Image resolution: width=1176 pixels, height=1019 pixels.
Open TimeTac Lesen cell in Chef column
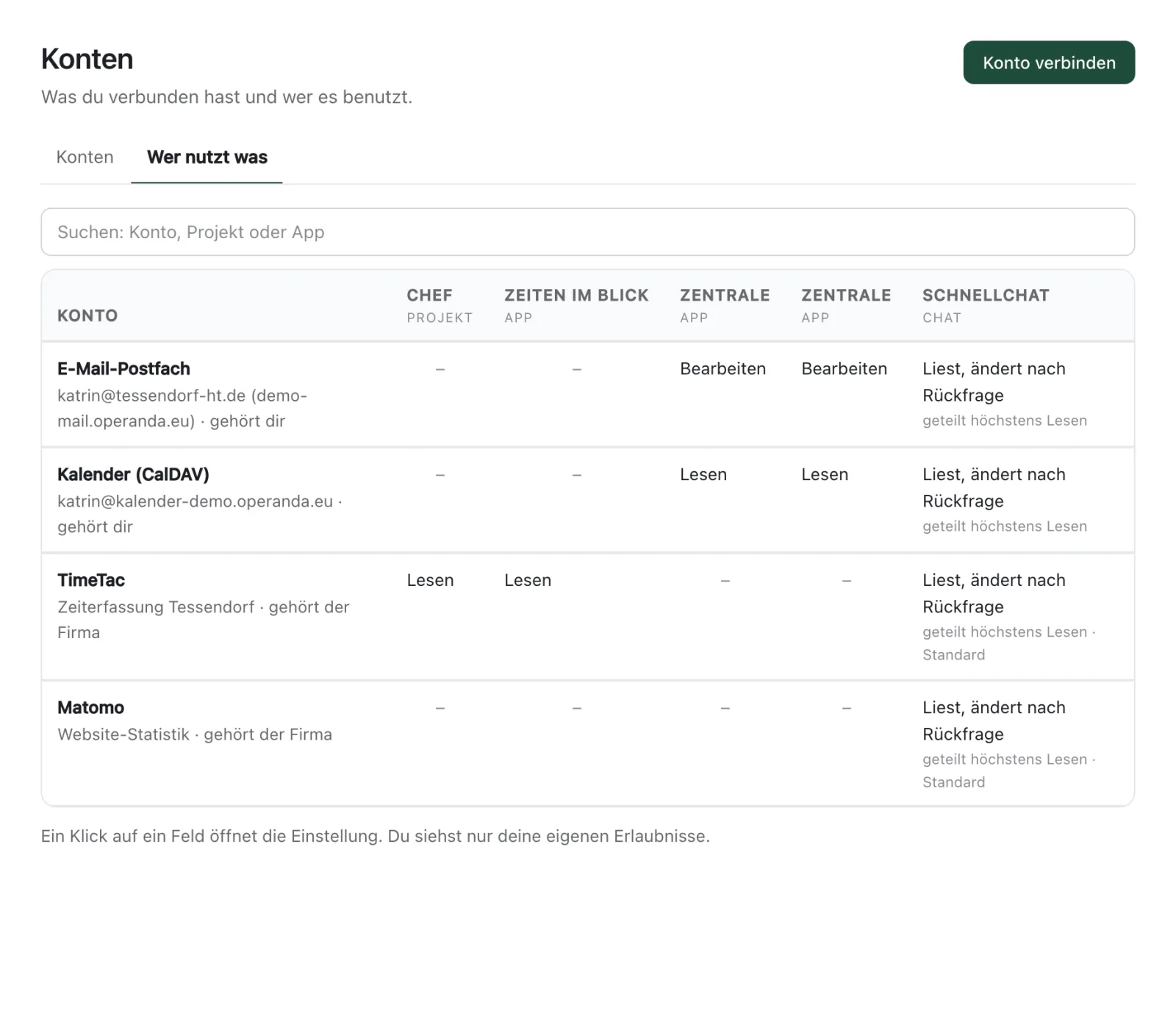click(x=431, y=581)
